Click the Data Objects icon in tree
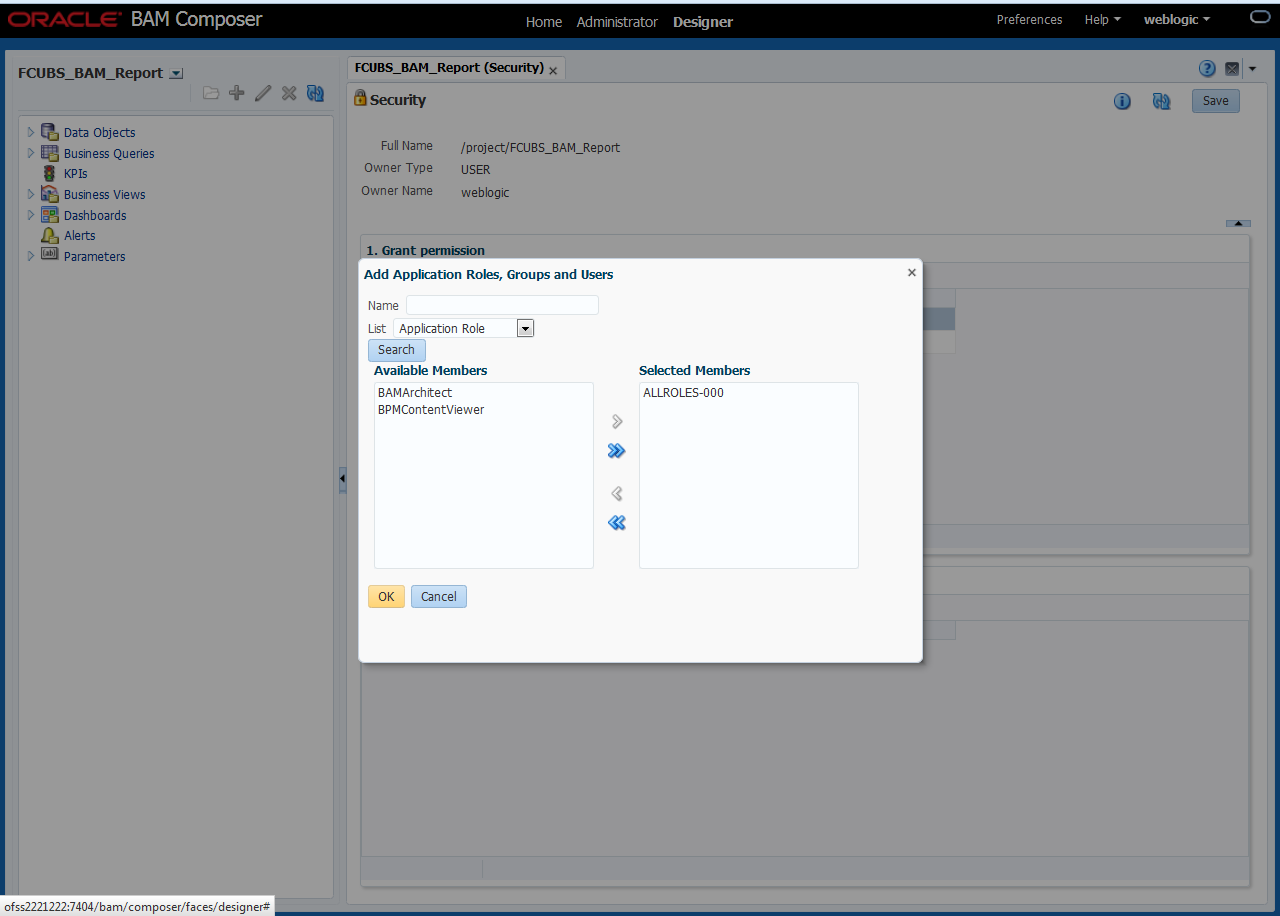The width and height of the screenshot is (1280, 916). point(49,132)
